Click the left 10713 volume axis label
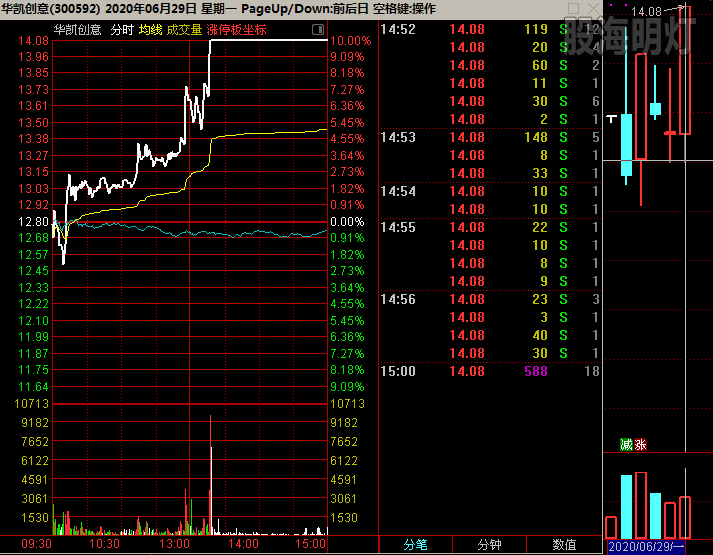 [x=31, y=404]
